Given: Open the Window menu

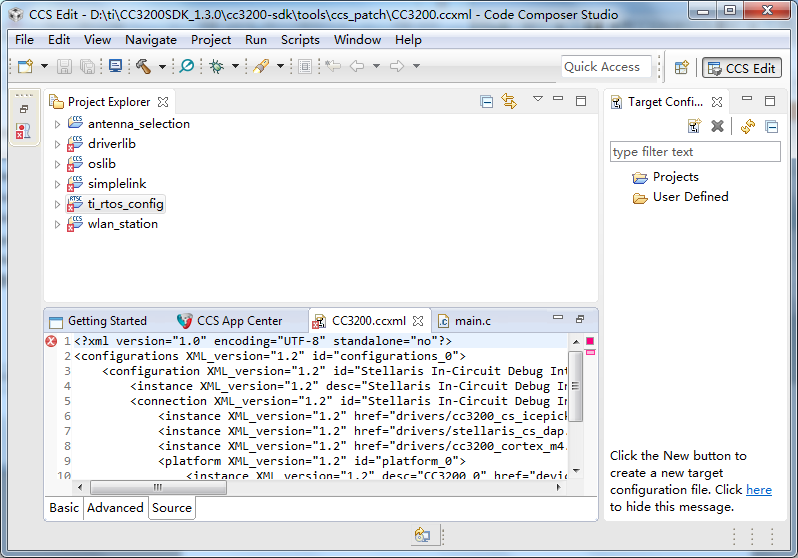Looking at the screenshot, I should coord(357,40).
